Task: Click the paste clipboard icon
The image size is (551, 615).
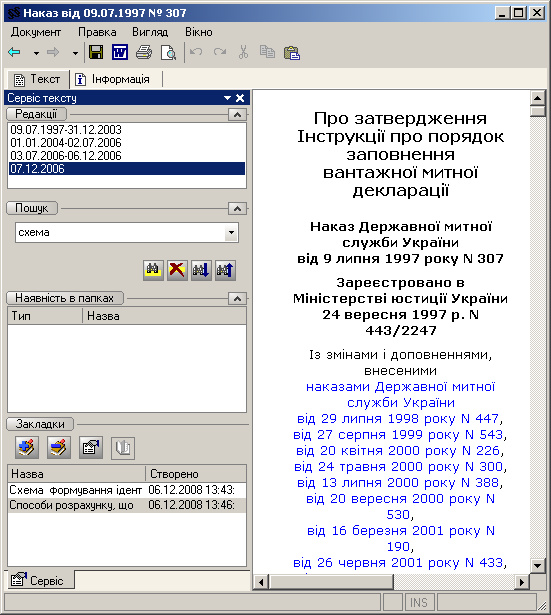Action: coord(292,53)
